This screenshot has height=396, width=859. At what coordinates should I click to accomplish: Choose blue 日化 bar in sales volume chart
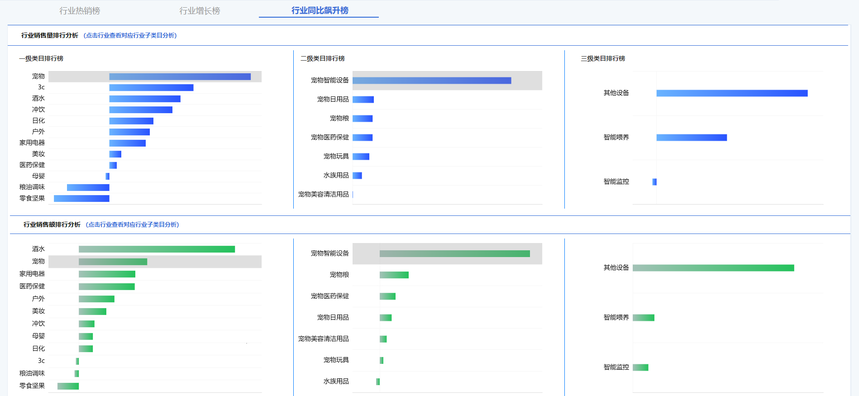131,120
